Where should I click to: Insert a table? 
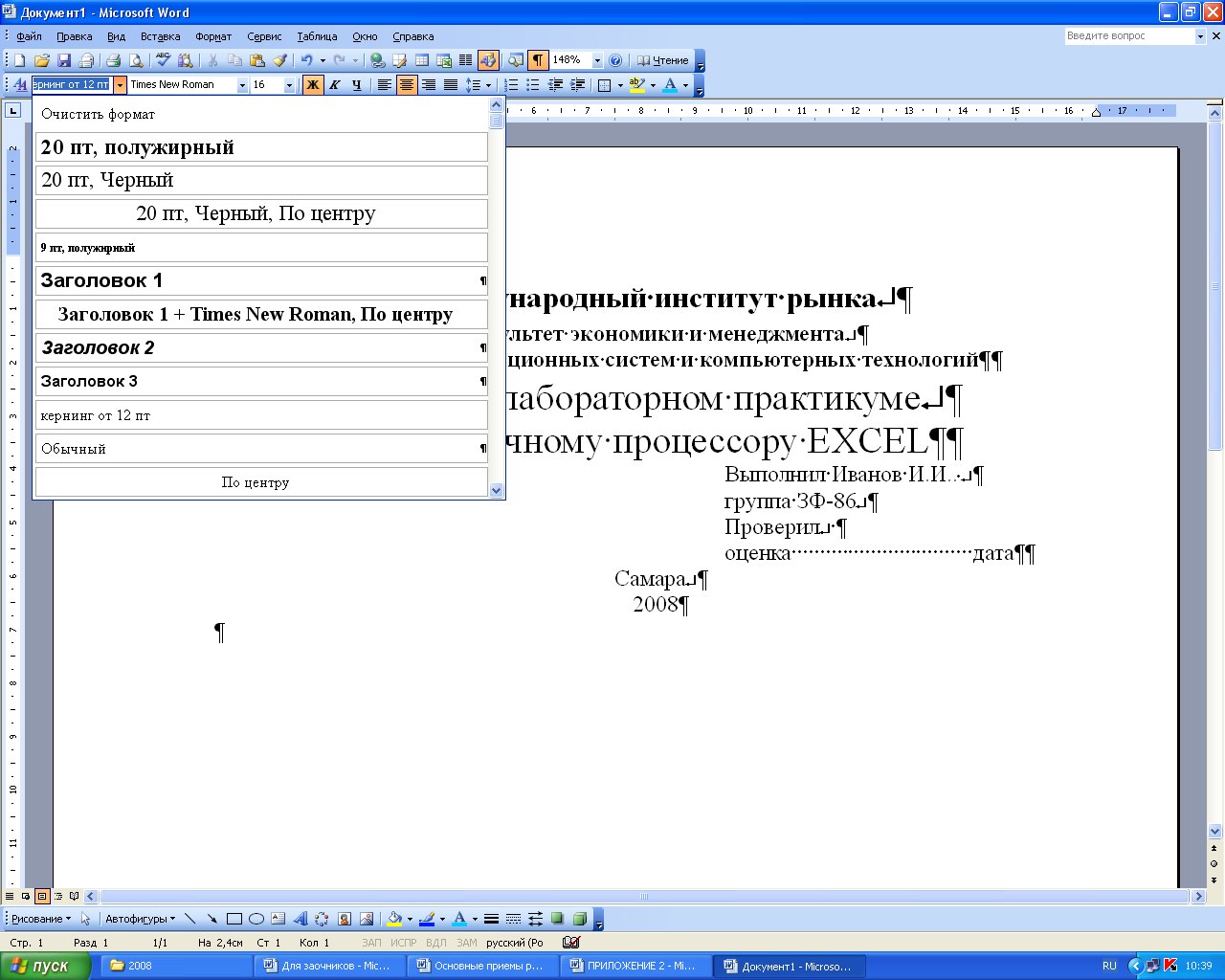pos(421,60)
